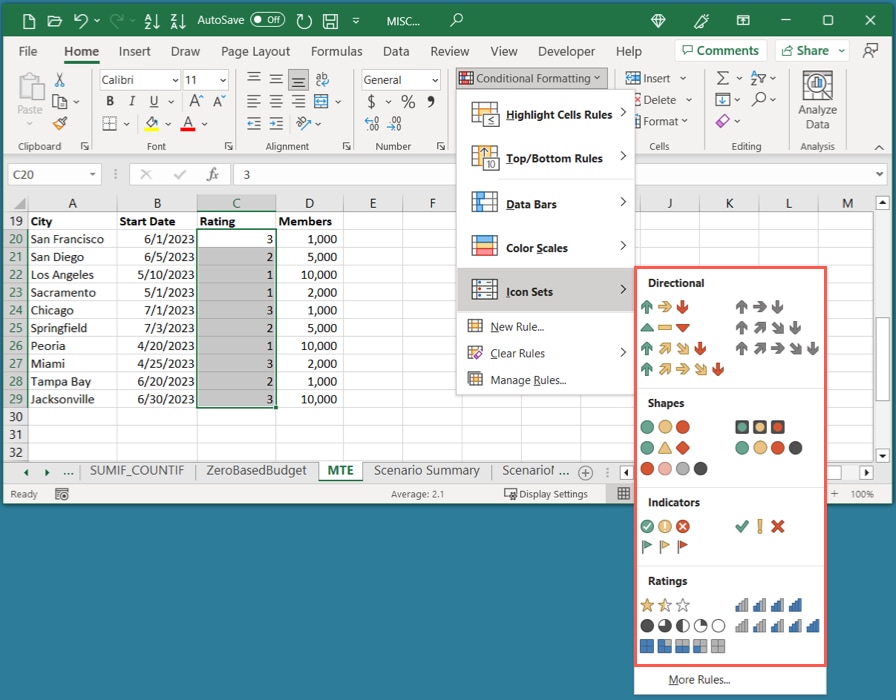Viewport: 896px width, 700px height.
Task: Click the Wrap Text icon
Action: 322,79
